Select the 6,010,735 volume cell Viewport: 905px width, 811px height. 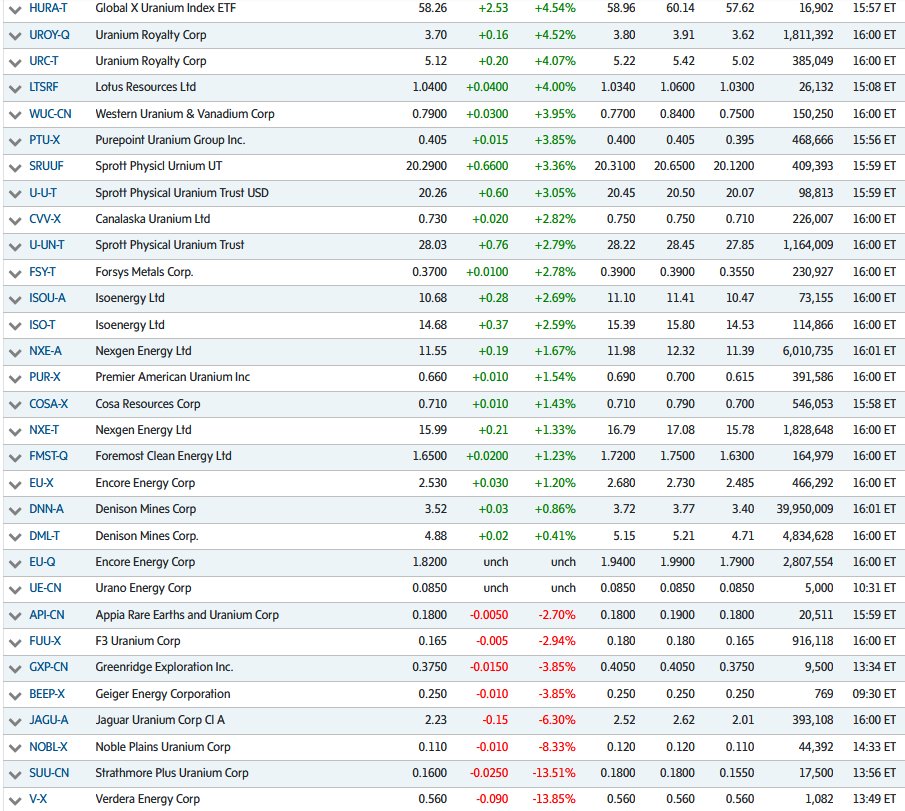click(808, 351)
